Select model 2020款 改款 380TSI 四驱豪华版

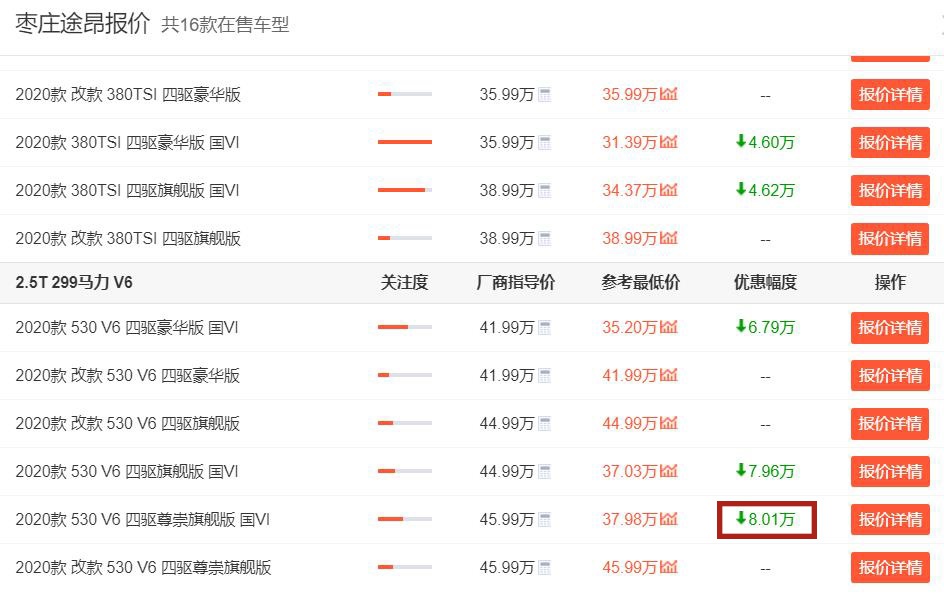point(128,95)
